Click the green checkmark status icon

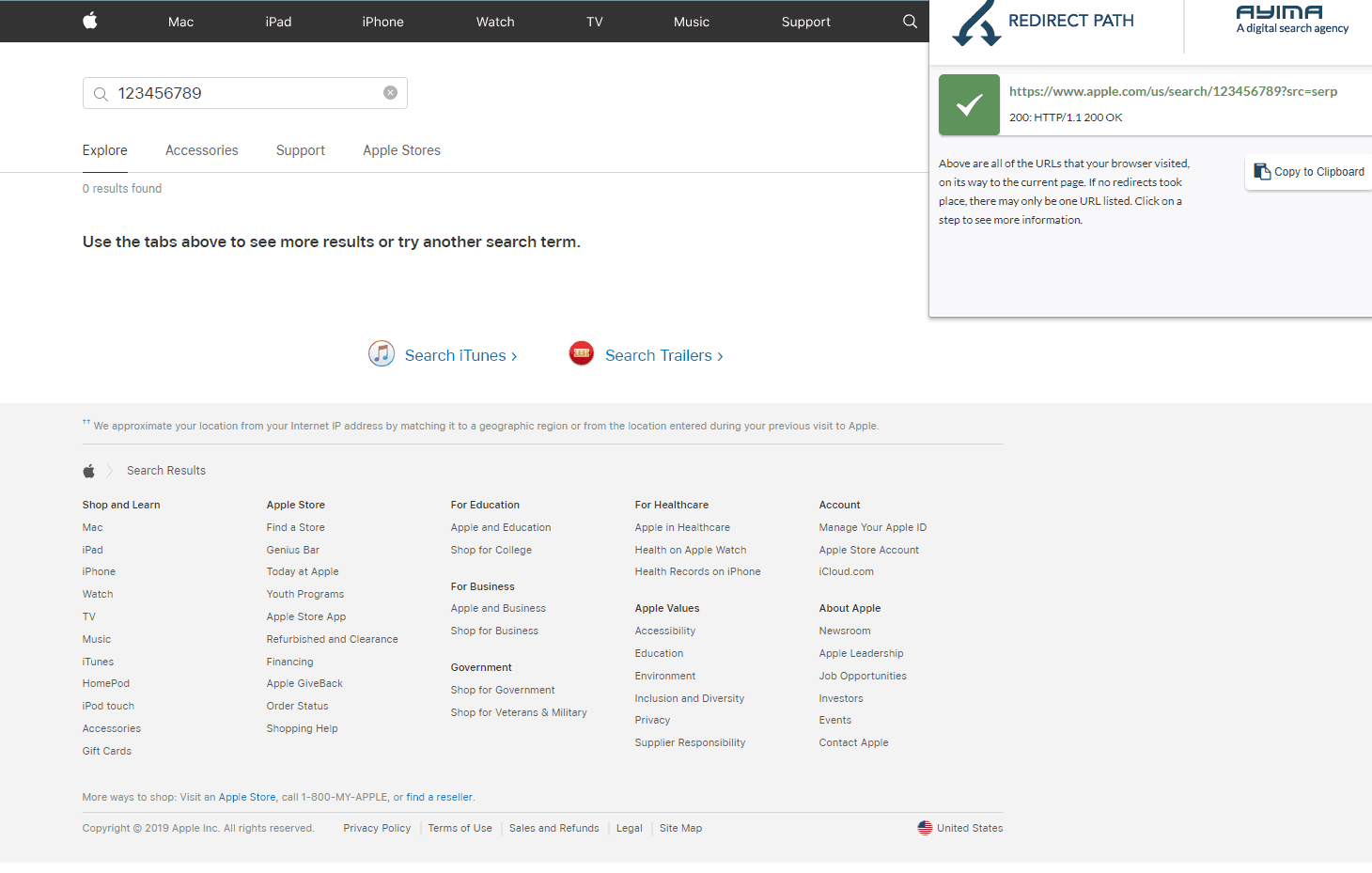969,105
